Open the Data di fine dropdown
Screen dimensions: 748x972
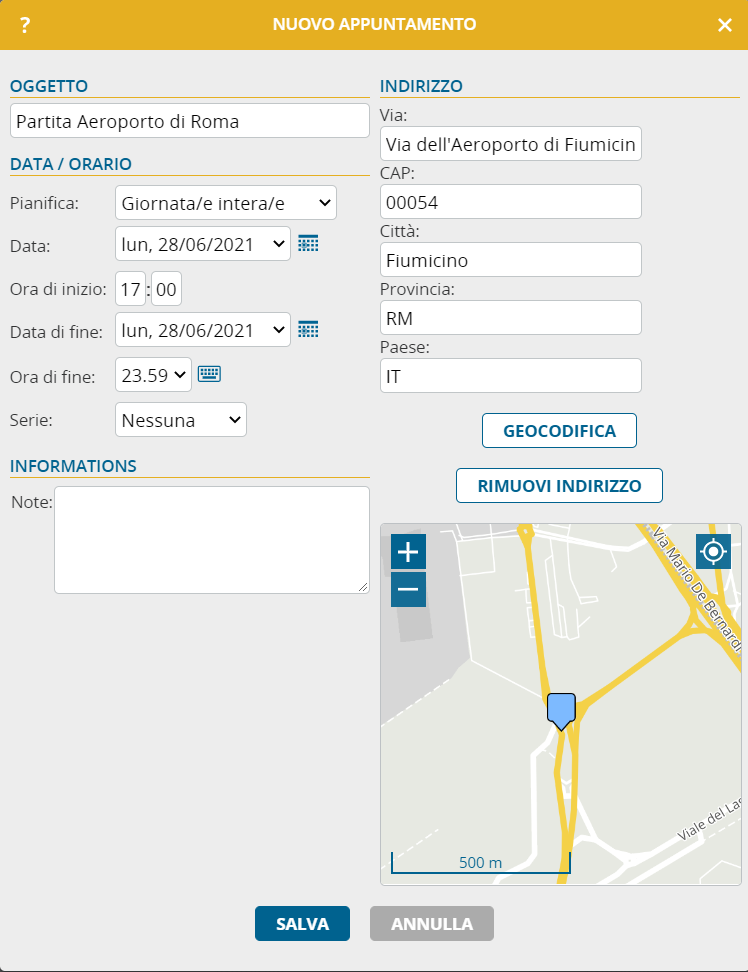pyautogui.click(x=203, y=329)
